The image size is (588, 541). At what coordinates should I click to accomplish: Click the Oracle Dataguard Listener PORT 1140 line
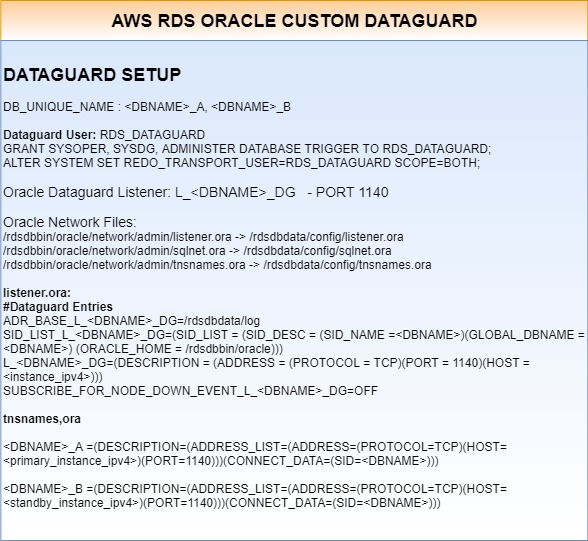click(x=195, y=192)
